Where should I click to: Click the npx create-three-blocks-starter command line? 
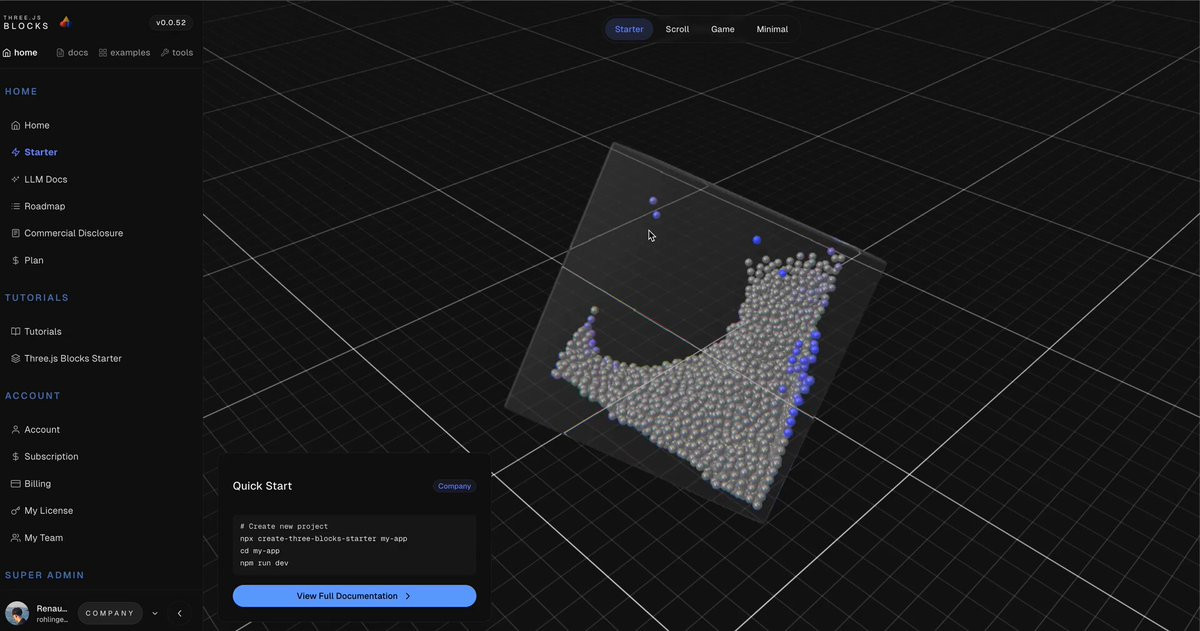tap(323, 538)
